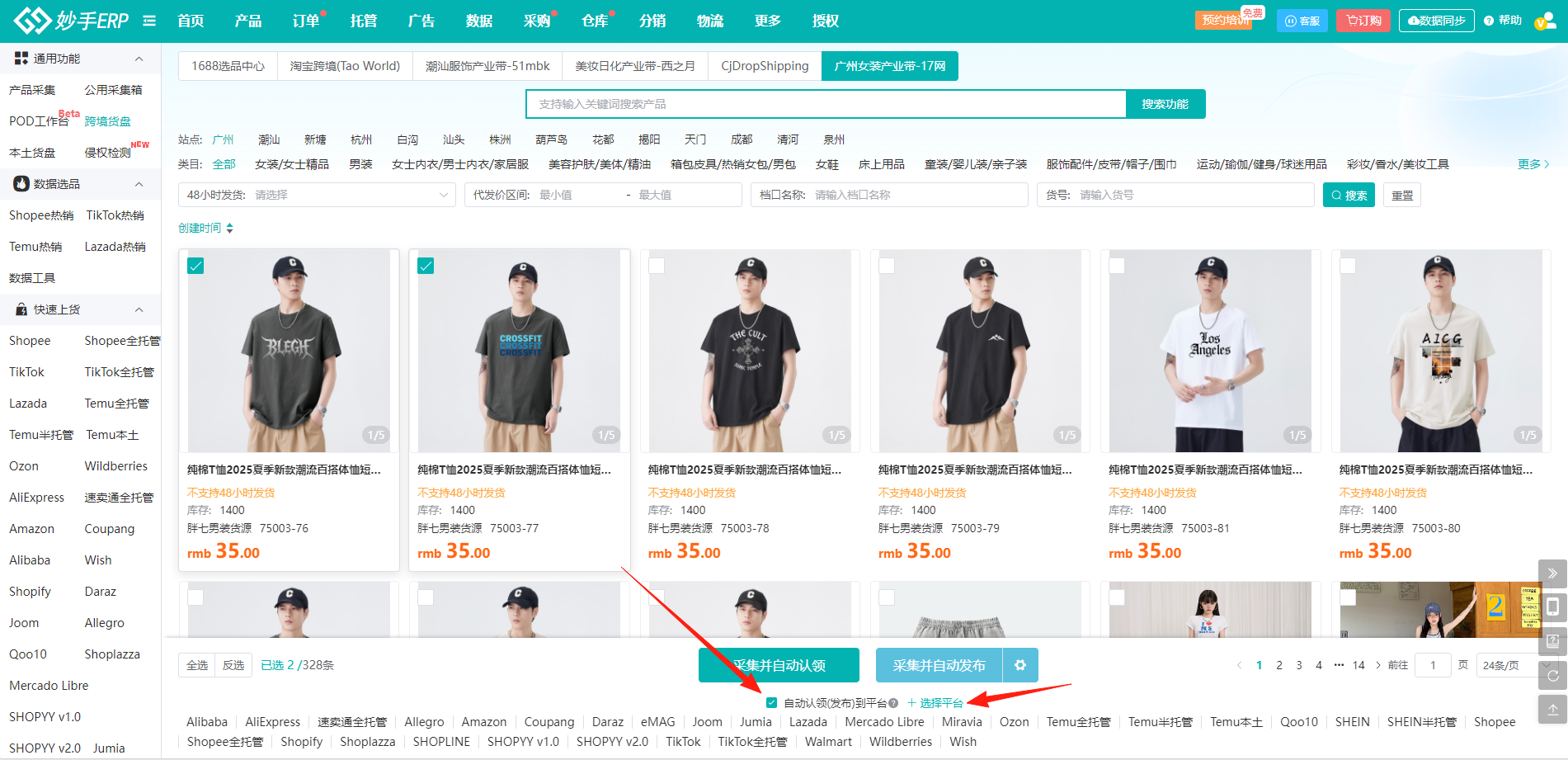Expand 更多 categories link
This screenshot has height=760, width=1568.
point(1533,164)
